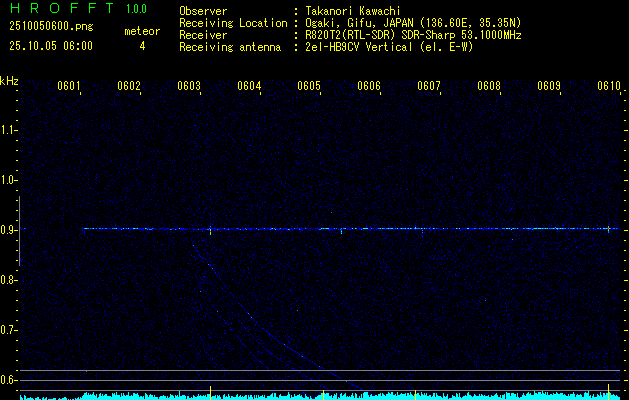Click the version number 1.0.0

[136, 8]
